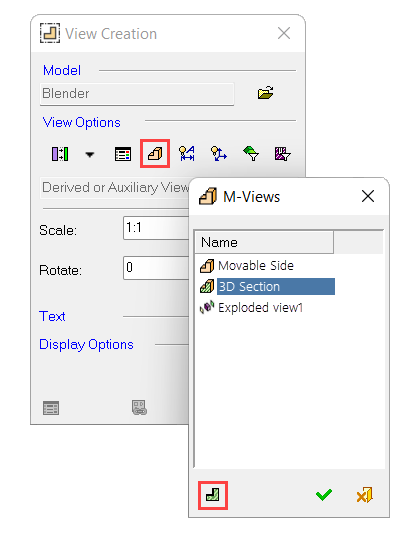Open the model file browse folder icon
The height and width of the screenshot is (533, 415).
pyautogui.click(x=265, y=92)
